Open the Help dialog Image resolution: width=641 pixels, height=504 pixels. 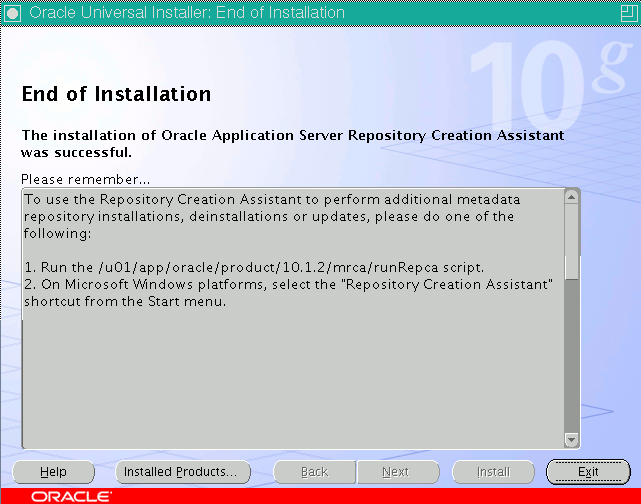[x=54, y=472]
